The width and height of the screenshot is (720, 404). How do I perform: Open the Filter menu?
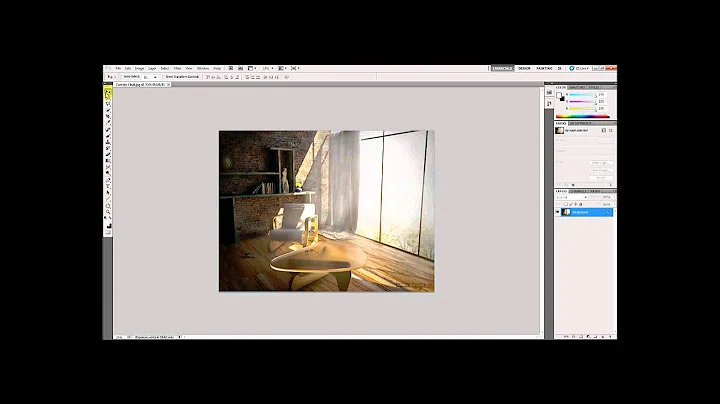(177, 68)
